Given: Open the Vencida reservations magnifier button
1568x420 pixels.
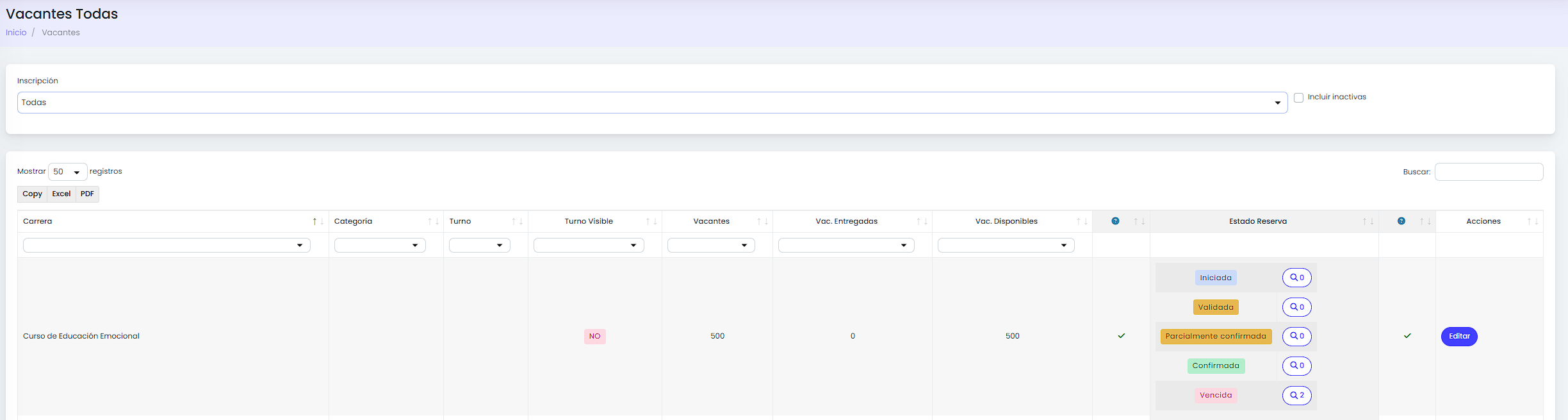Looking at the screenshot, I should [1297, 395].
